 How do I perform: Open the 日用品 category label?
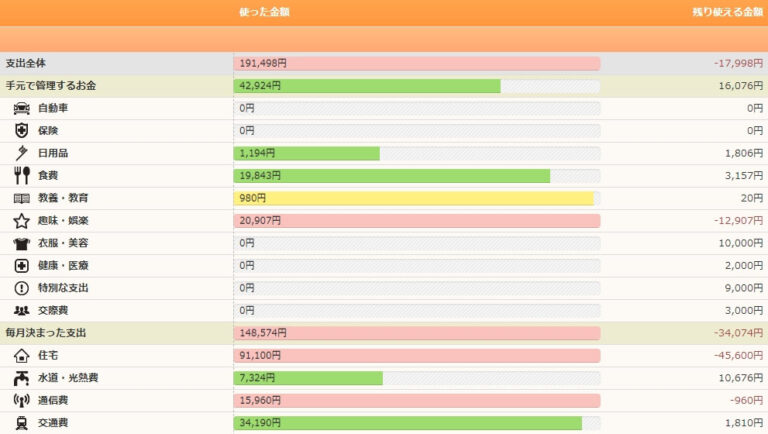(53, 153)
